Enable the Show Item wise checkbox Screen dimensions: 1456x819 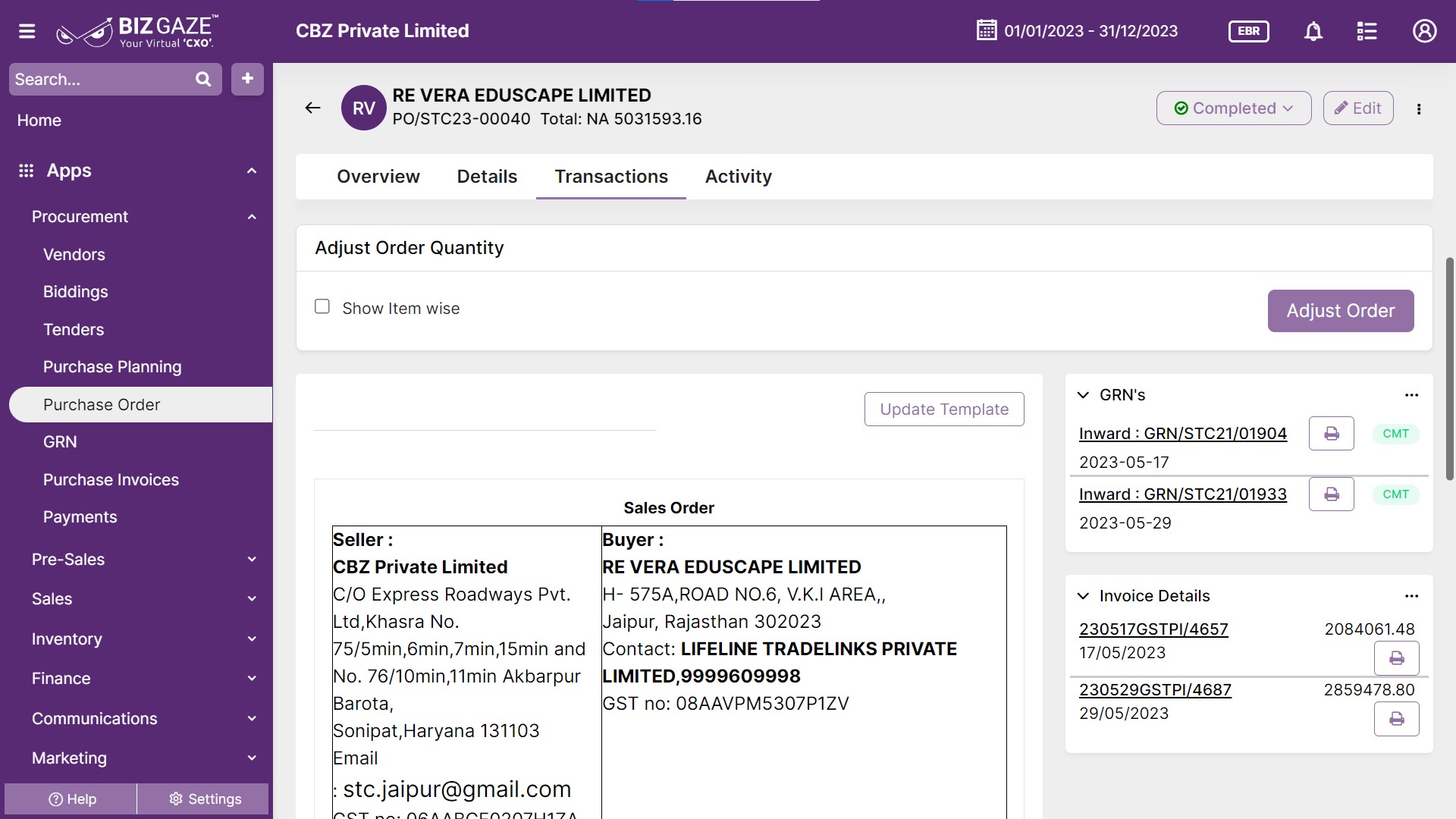(x=322, y=307)
